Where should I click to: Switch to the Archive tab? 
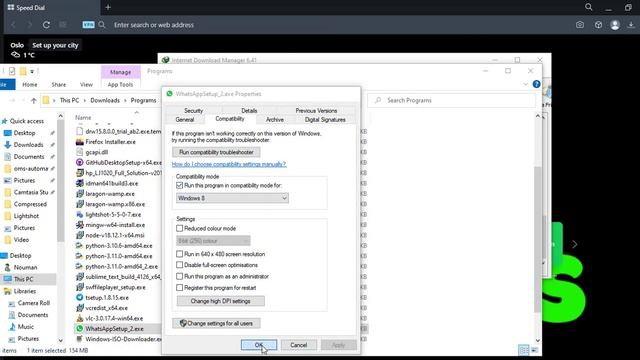[275, 120]
